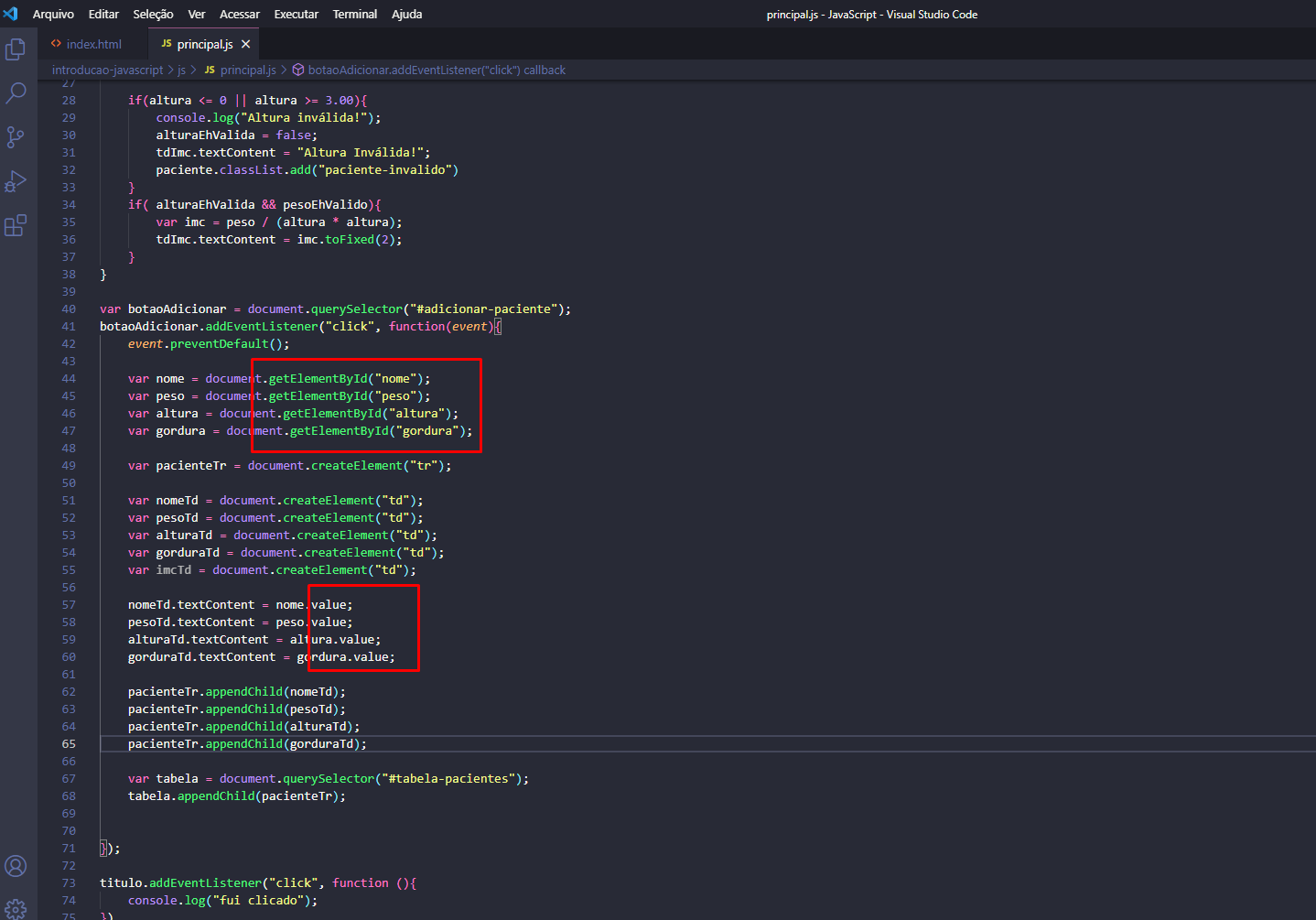This screenshot has height=920, width=1316.
Task: Click "pacienteTr.appendChild(nomeTd)" on line 62
Action: pyautogui.click(x=233, y=692)
